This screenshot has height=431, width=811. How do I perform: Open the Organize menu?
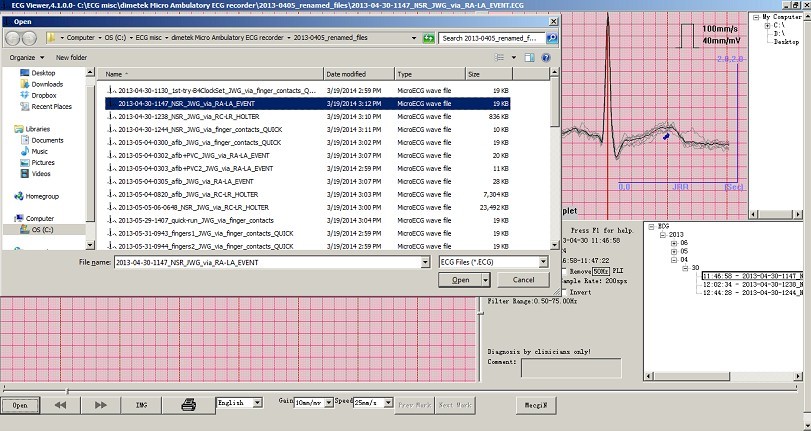tap(25, 58)
